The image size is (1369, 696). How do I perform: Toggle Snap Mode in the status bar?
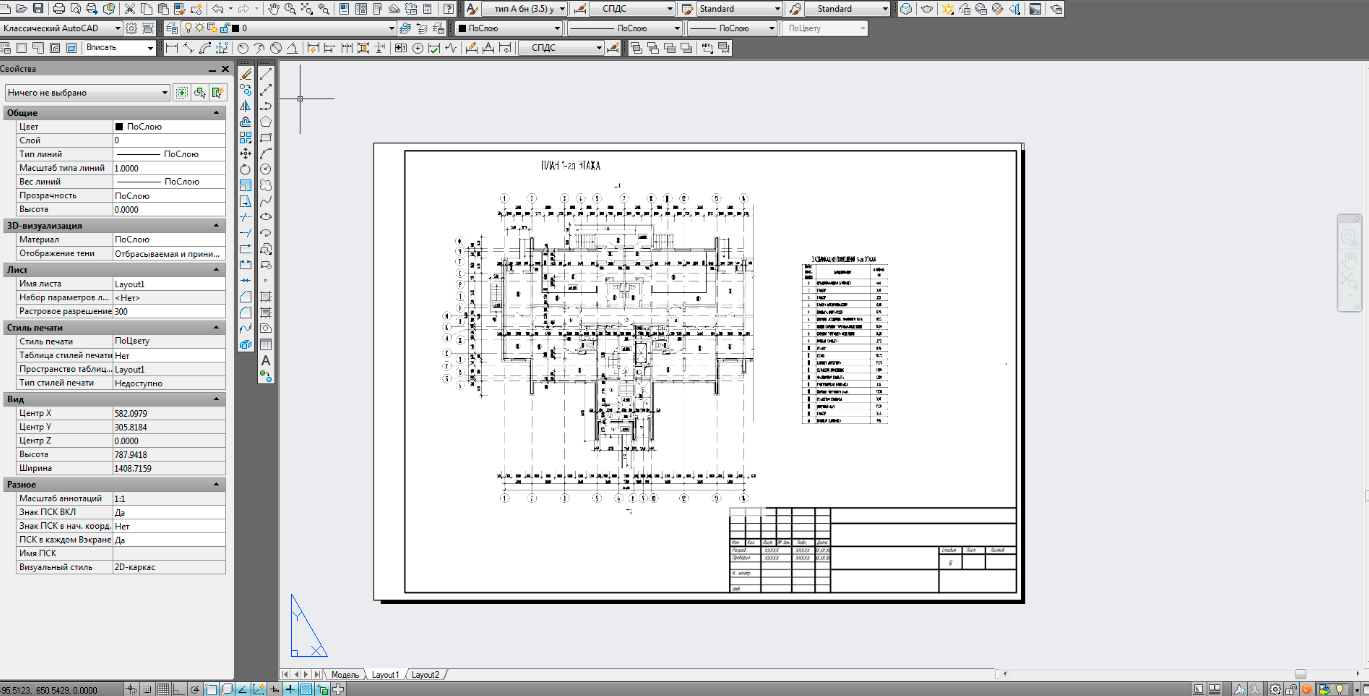147,689
